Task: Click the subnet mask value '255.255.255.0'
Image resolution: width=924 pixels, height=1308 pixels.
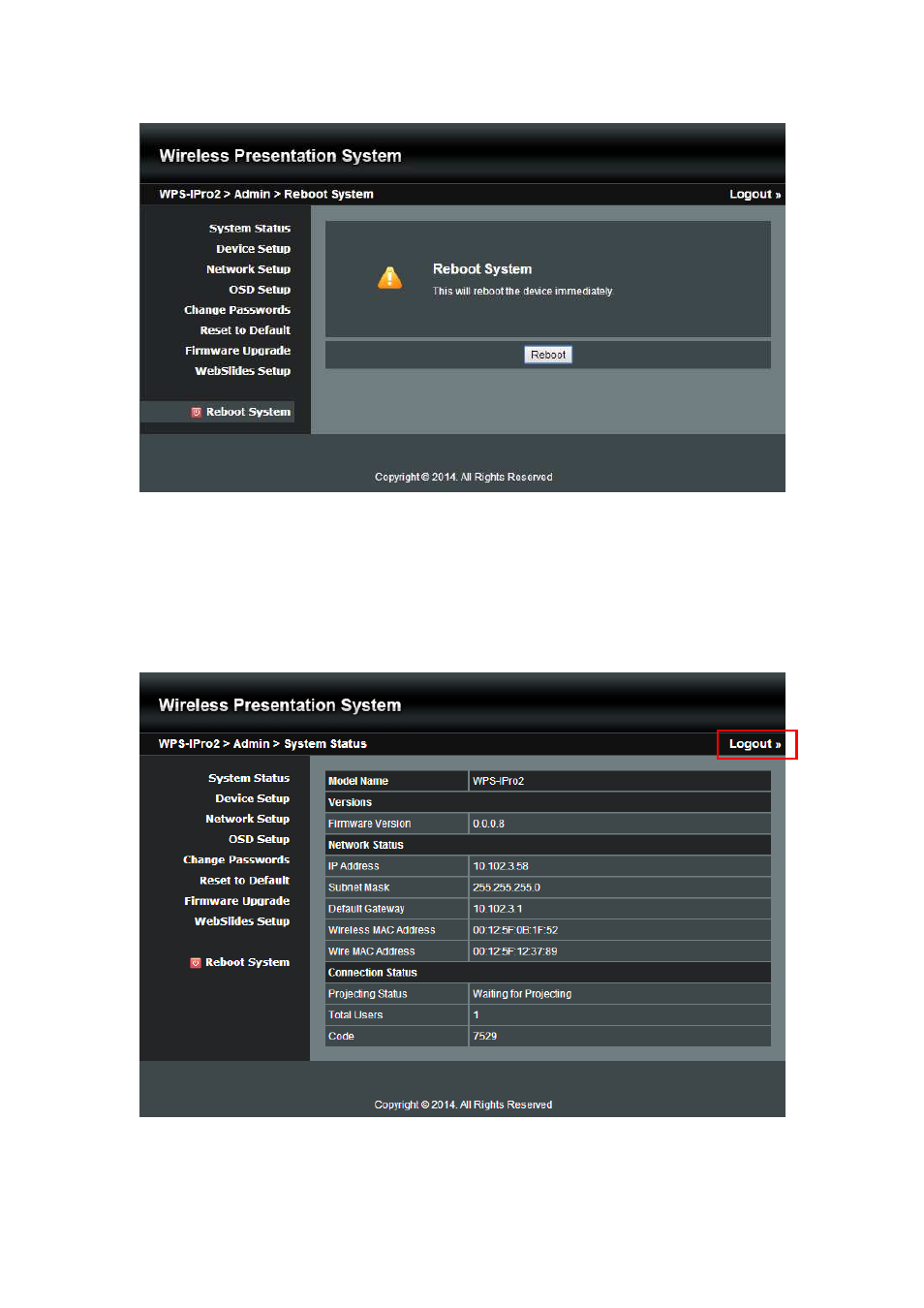Action: pyautogui.click(x=620, y=888)
